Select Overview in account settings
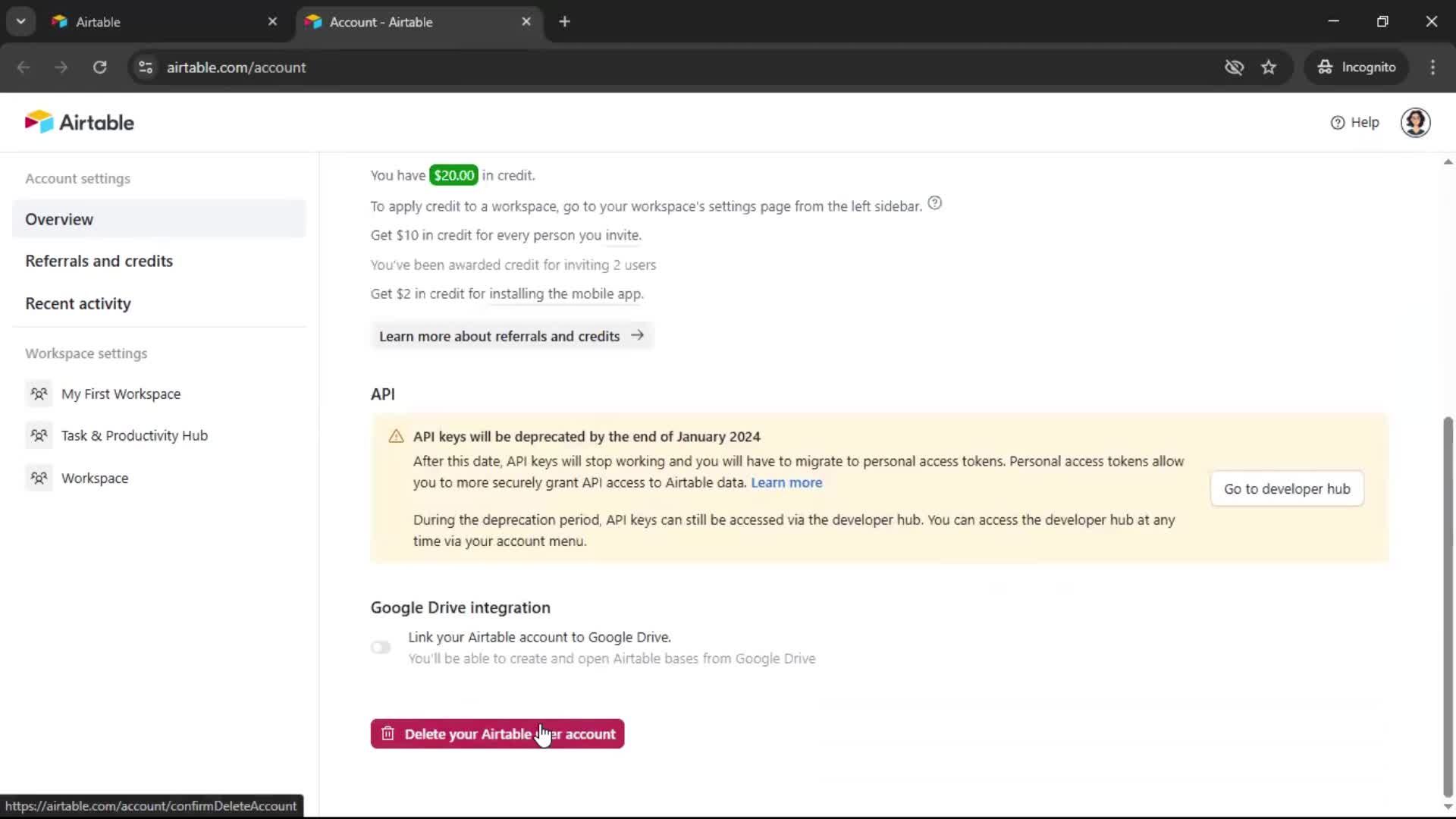Viewport: 1456px width, 819px height. (158, 219)
